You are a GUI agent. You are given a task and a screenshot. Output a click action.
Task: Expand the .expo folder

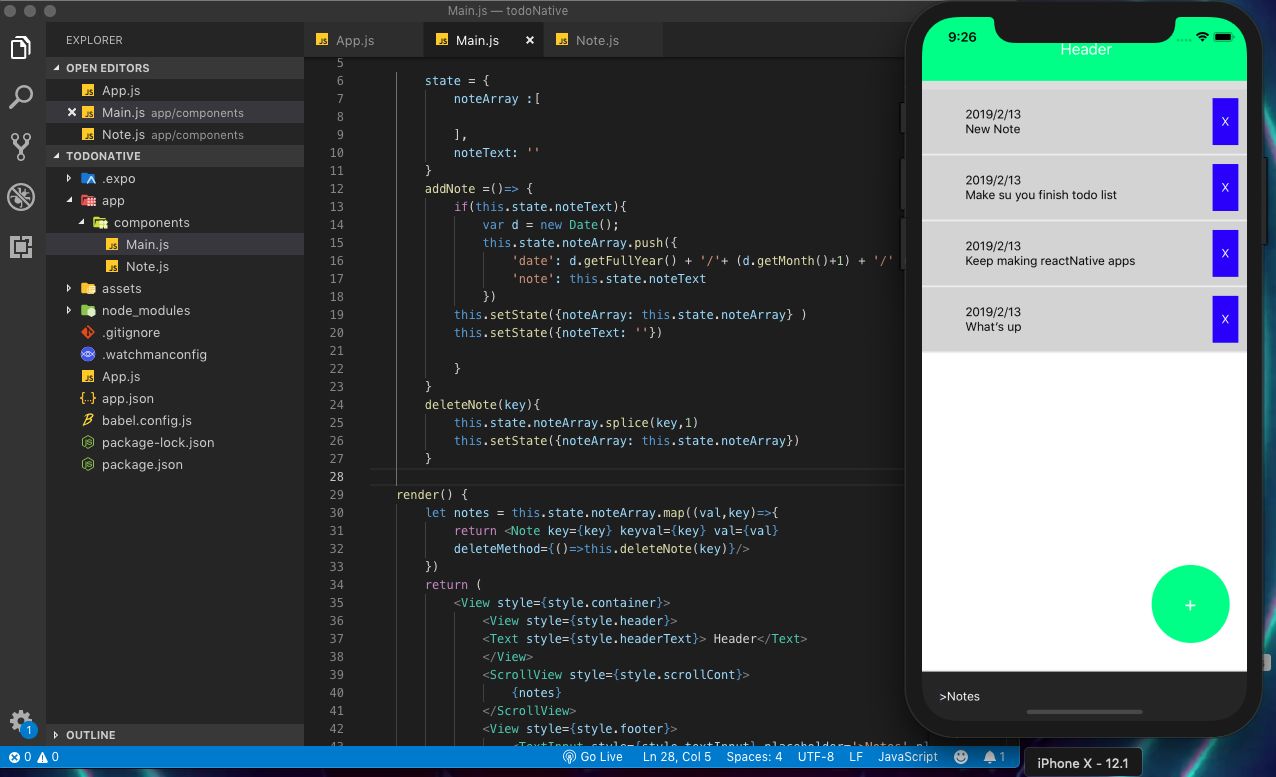118,179
